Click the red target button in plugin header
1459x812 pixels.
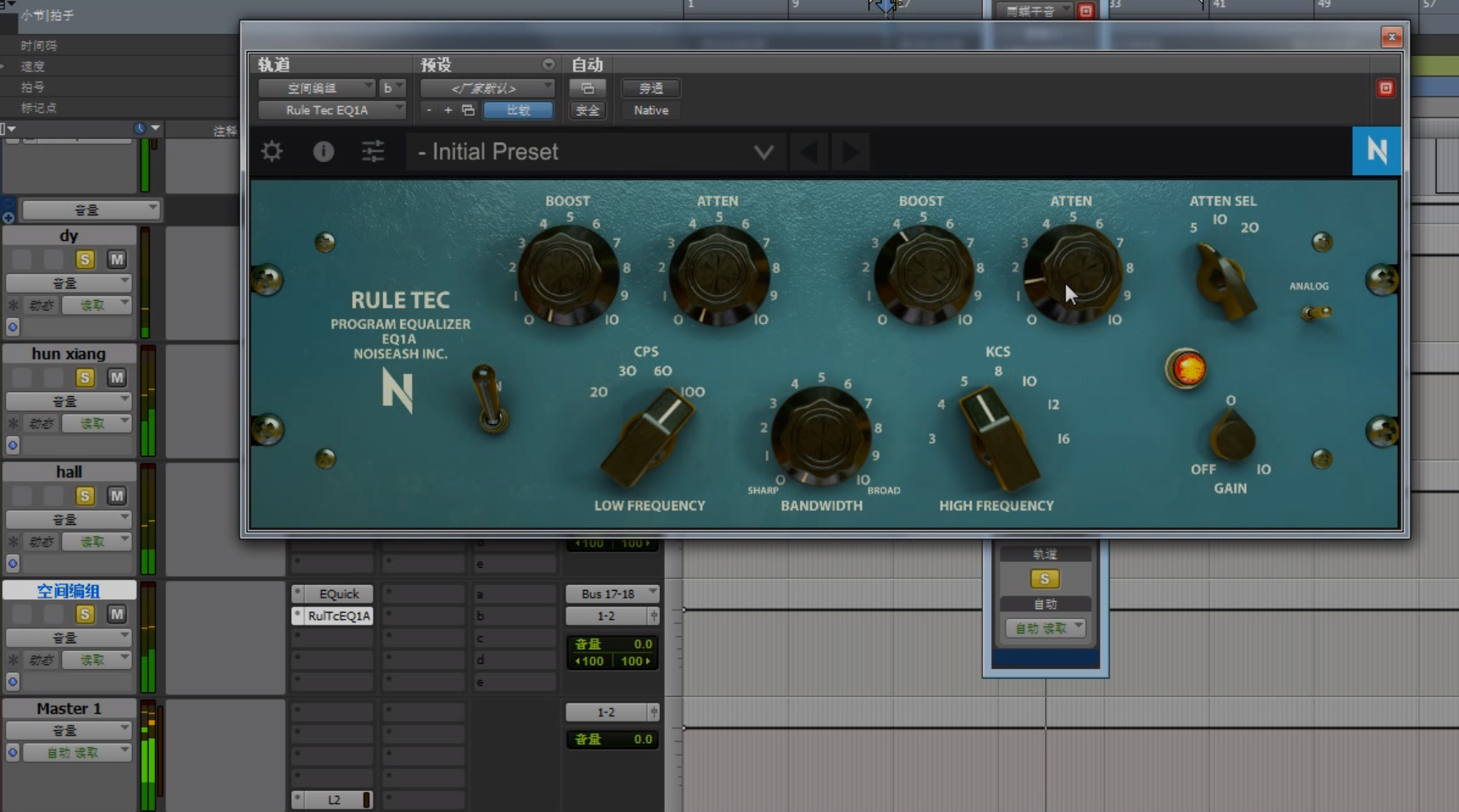(1385, 89)
